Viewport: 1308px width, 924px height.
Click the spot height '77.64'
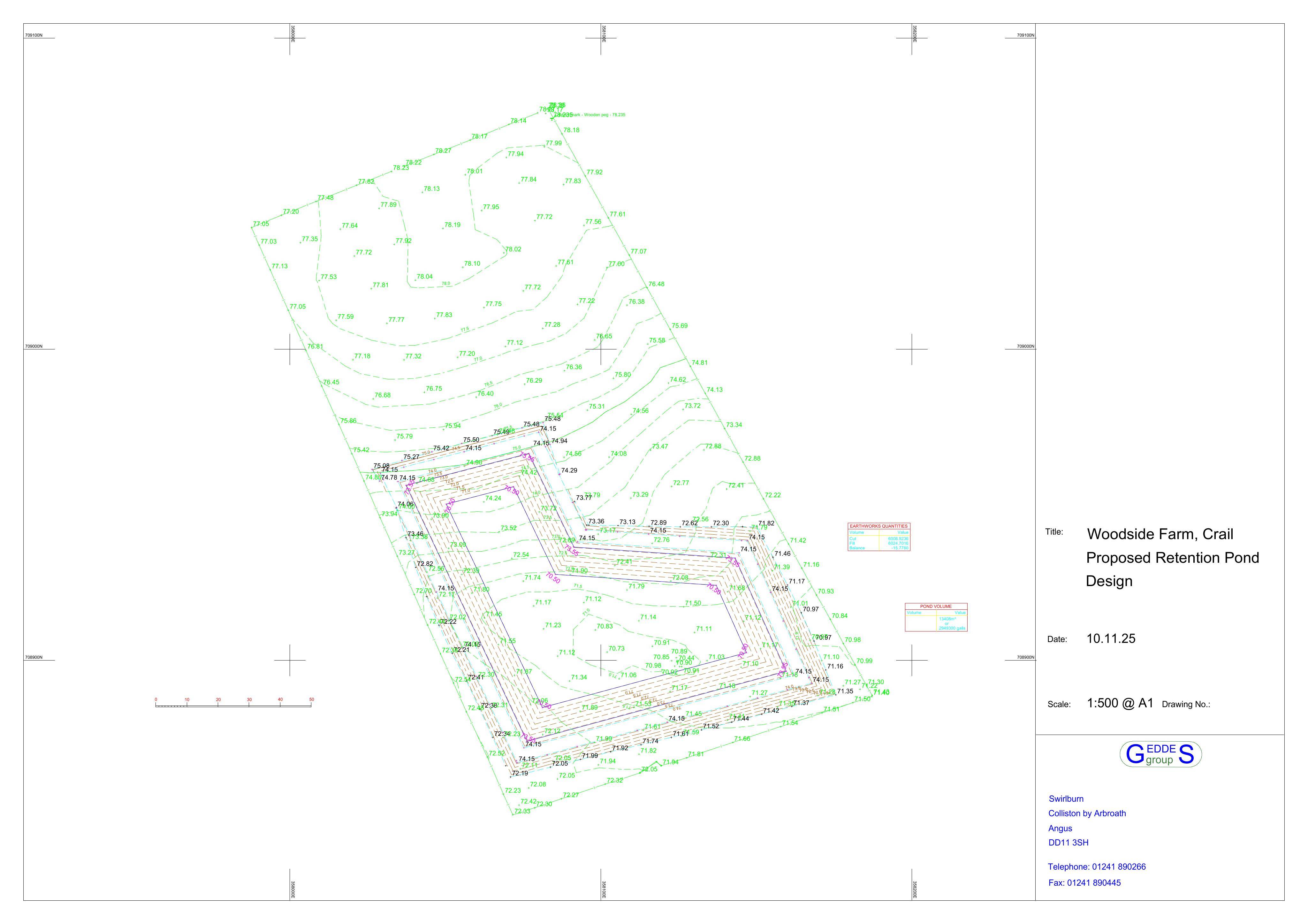(x=350, y=225)
